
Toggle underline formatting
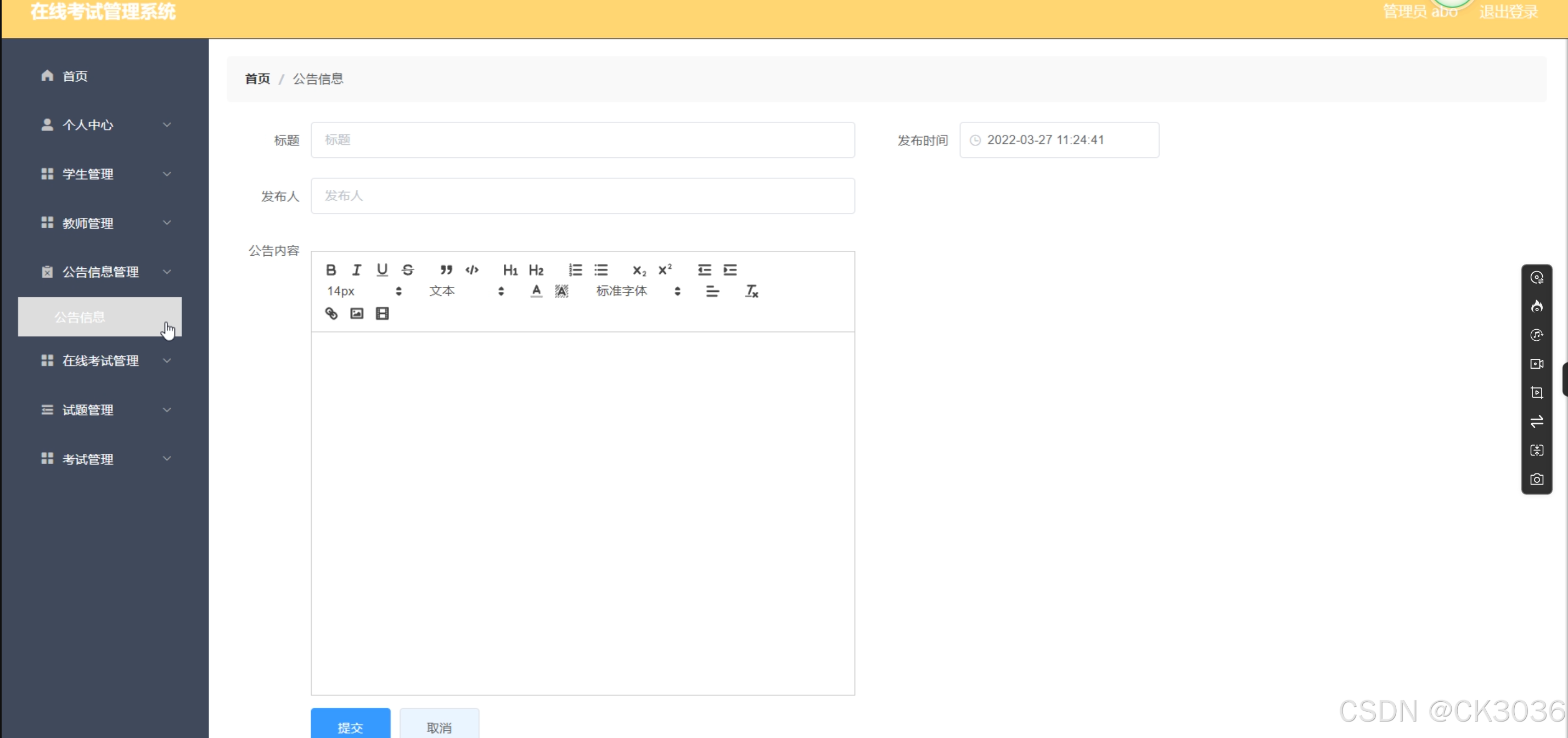381,269
